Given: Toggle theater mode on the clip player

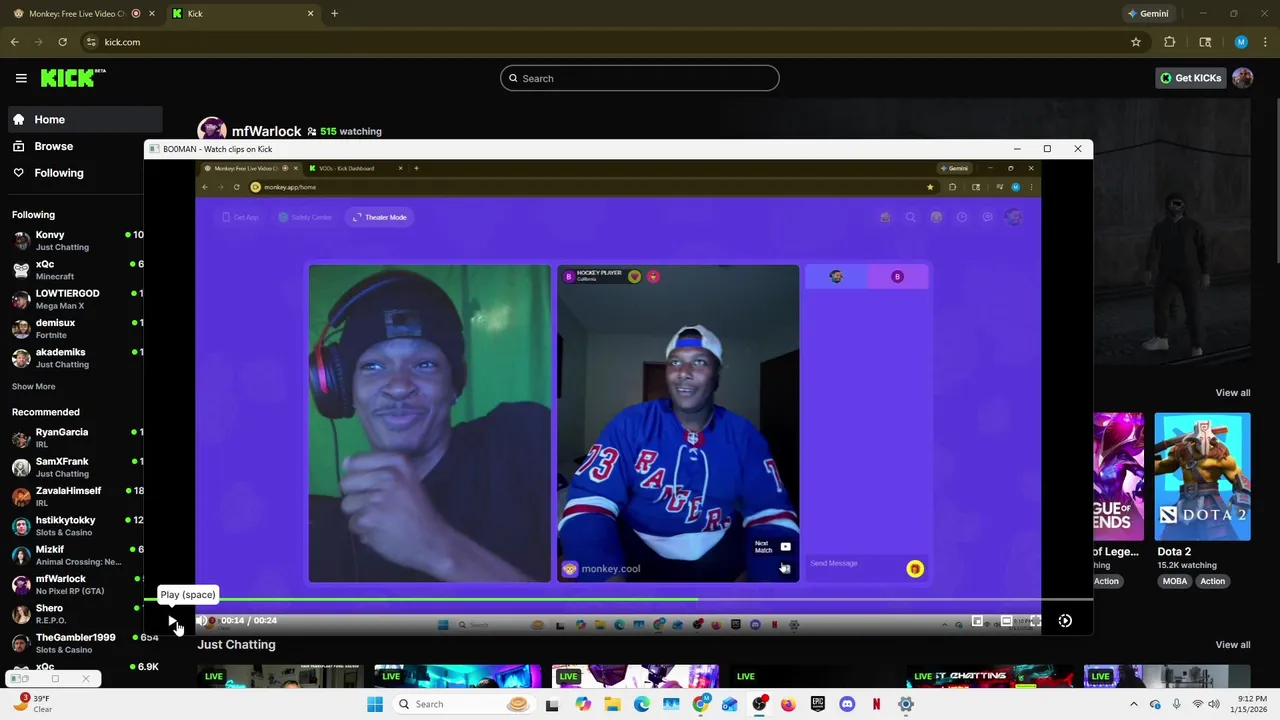Looking at the screenshot, I should coord(1006,621).
